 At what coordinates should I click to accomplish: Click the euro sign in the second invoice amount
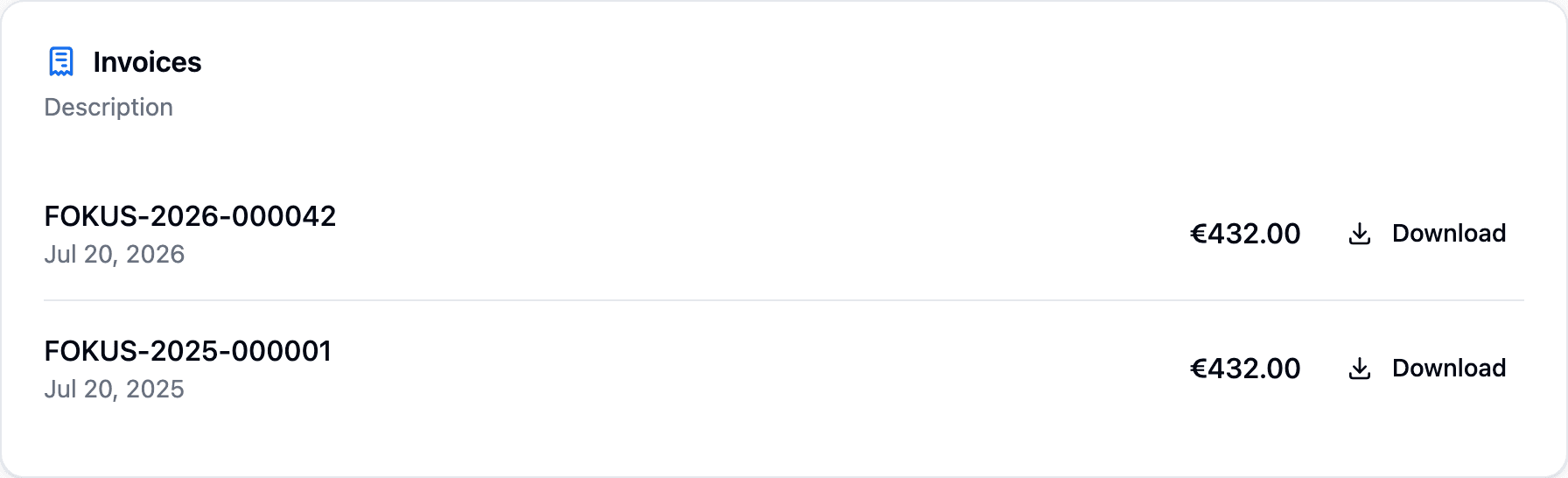(1199, 369)
